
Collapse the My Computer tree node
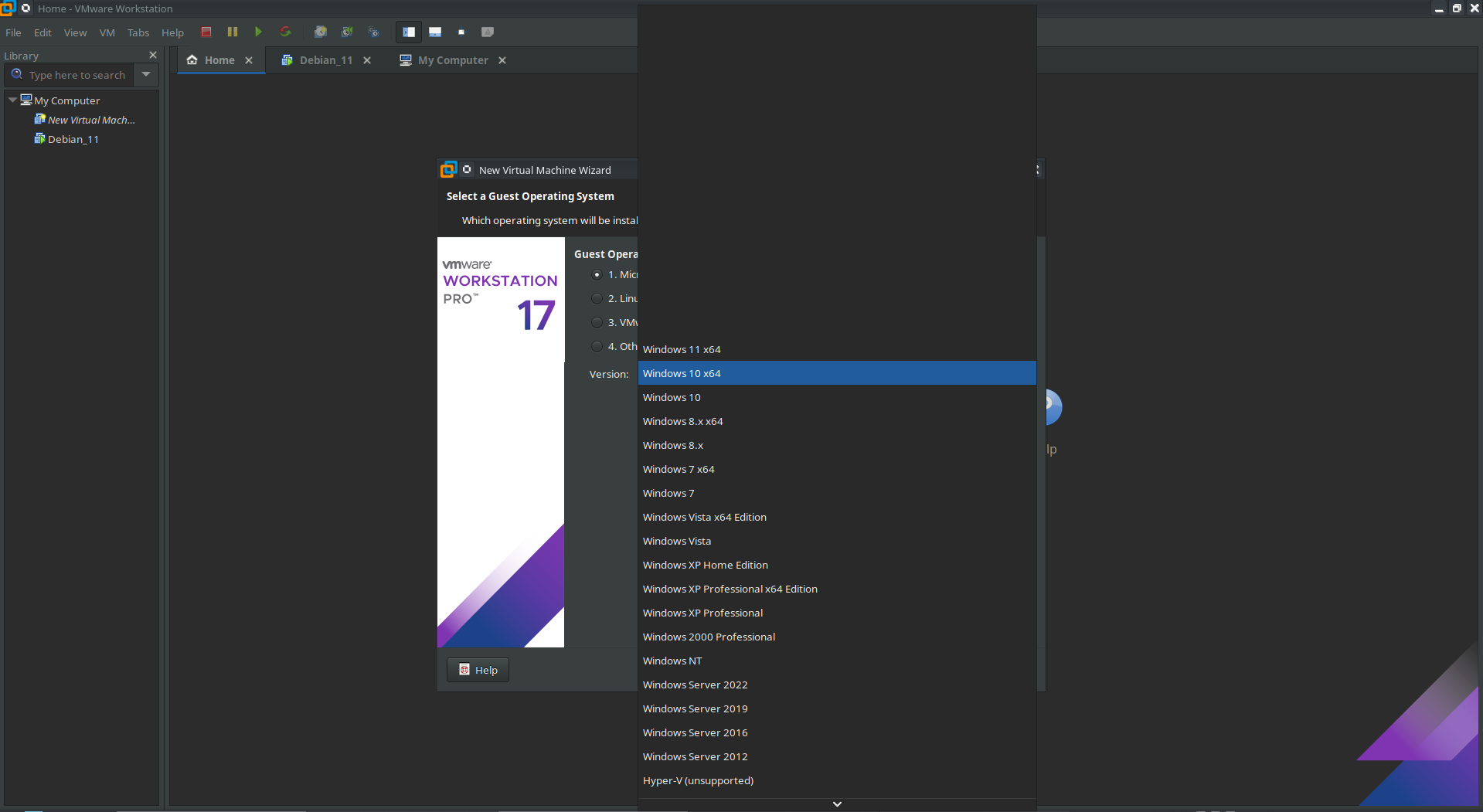pos(12,100)
